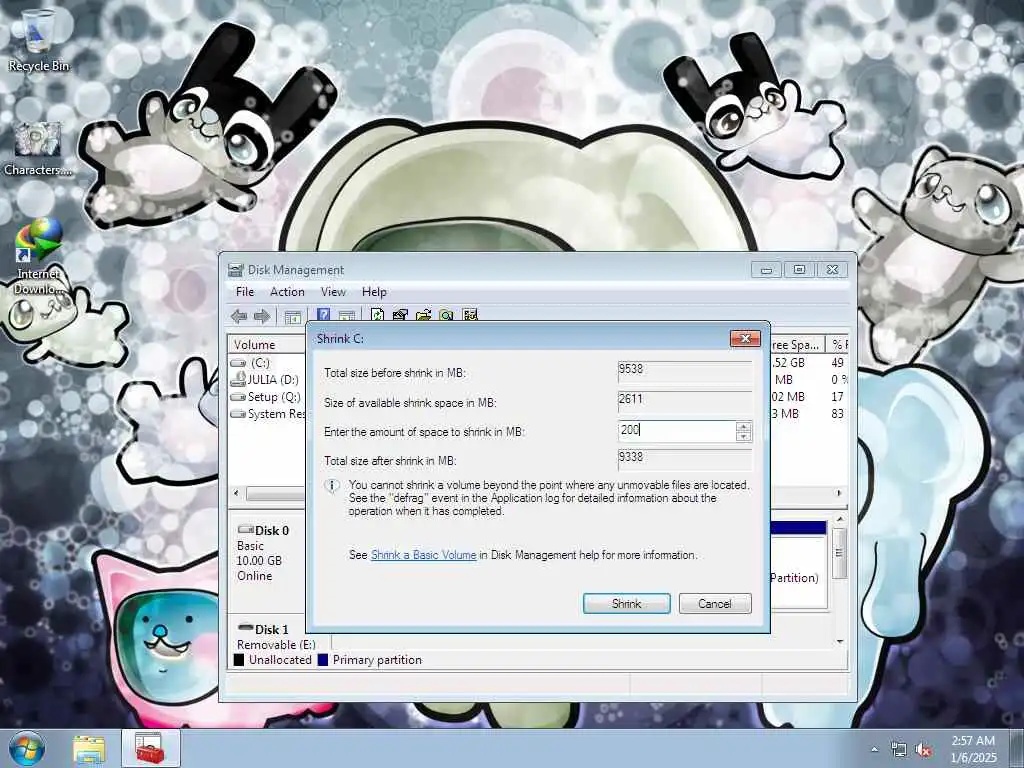Viewport: 1024px width, 768px height.
Task: Toggle Show/Hide Console Tree toolbar icon
Action: (293, 317)
